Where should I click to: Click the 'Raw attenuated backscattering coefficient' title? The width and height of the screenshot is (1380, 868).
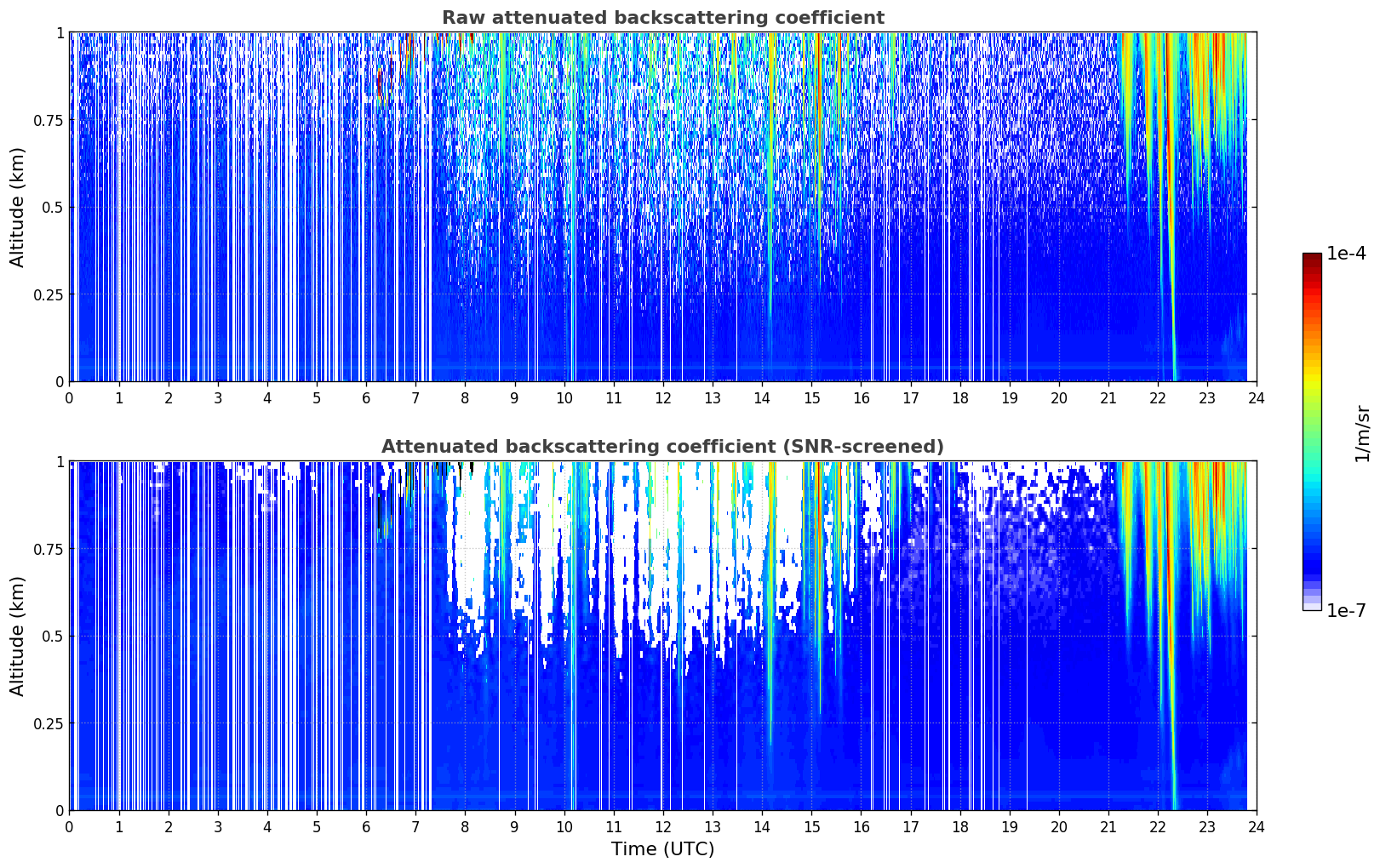(662, 18)
